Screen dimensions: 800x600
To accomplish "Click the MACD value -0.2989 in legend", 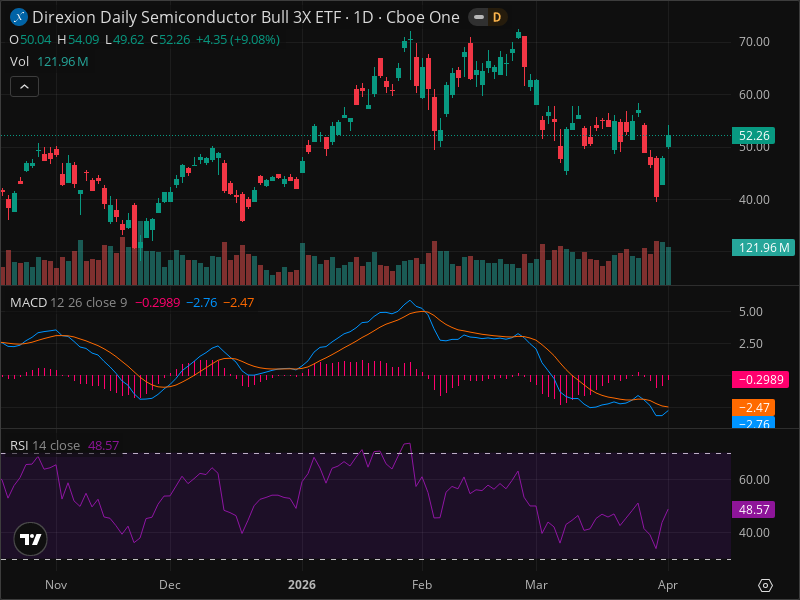I will (x=158, y=303).
